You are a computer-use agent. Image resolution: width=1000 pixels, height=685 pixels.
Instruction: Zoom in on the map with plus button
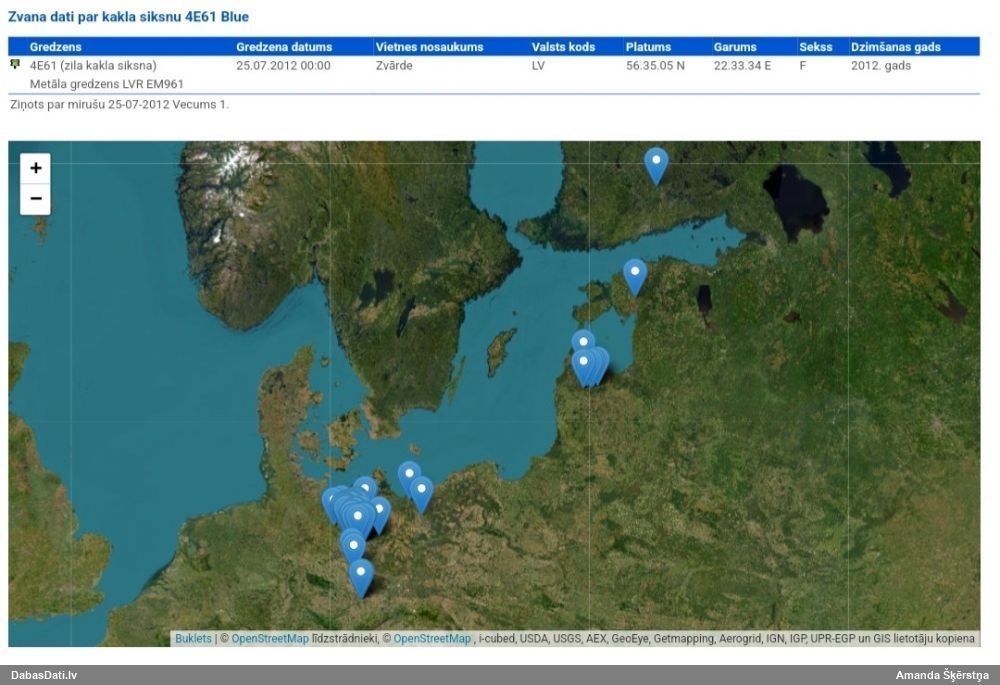tap(36, 168)
